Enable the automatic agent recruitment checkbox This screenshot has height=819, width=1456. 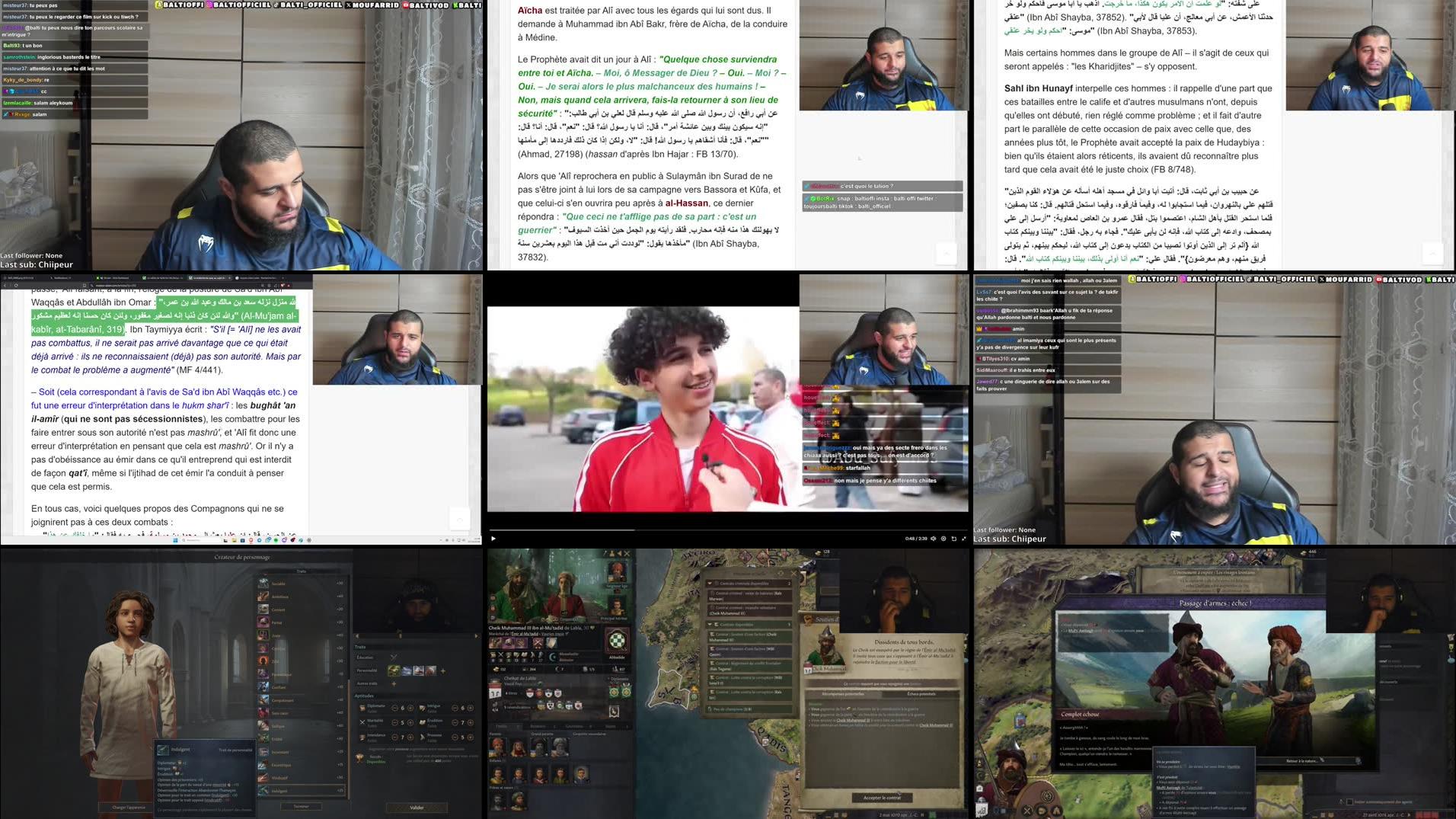pos(1349,801)
